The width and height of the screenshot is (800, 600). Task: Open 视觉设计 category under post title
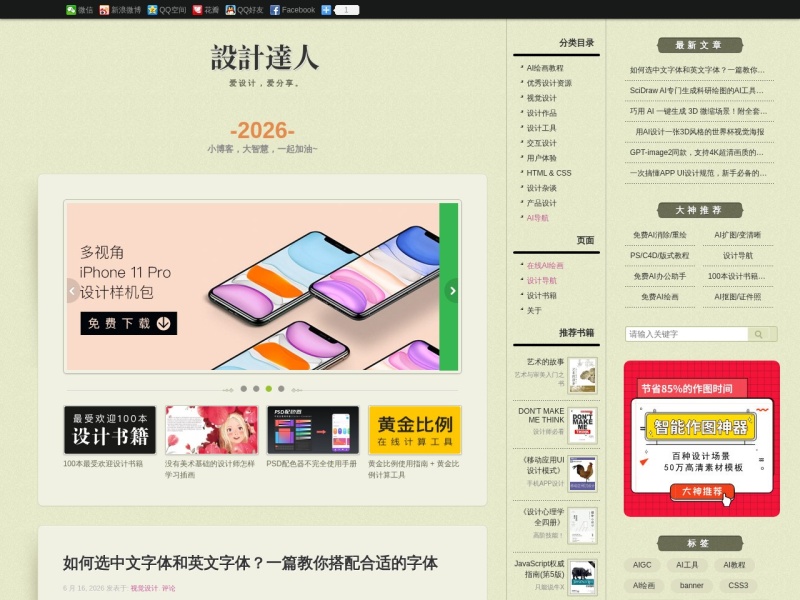(x=144, y=588)
